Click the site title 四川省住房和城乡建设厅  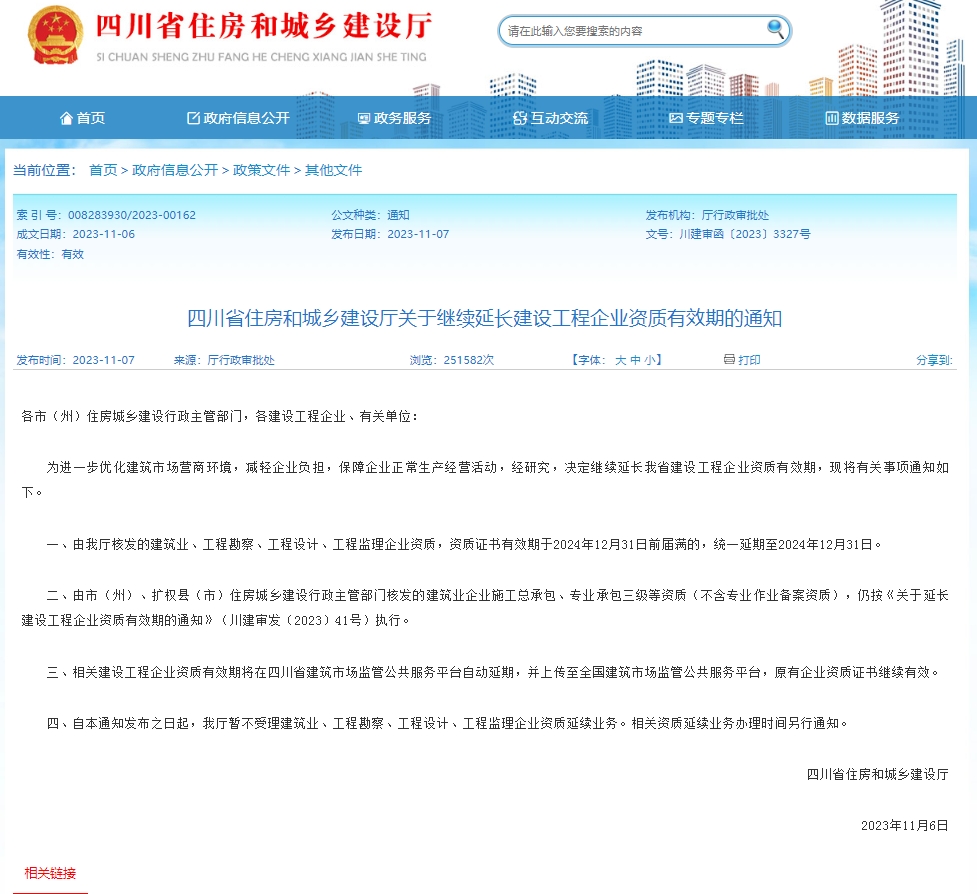[x=264, y=26]
